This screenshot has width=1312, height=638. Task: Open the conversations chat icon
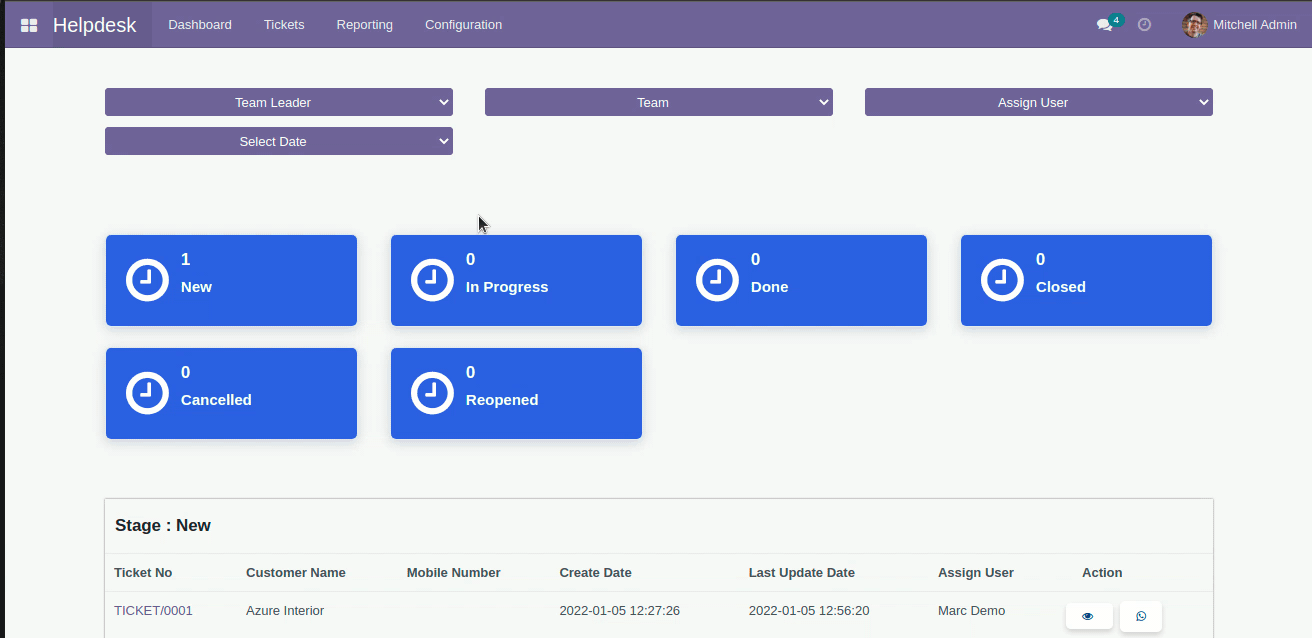[1104, 25]
